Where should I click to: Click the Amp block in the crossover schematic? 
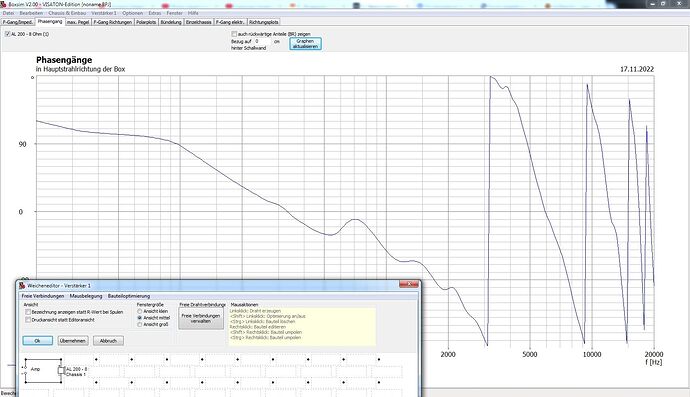(x=36, y=369)
